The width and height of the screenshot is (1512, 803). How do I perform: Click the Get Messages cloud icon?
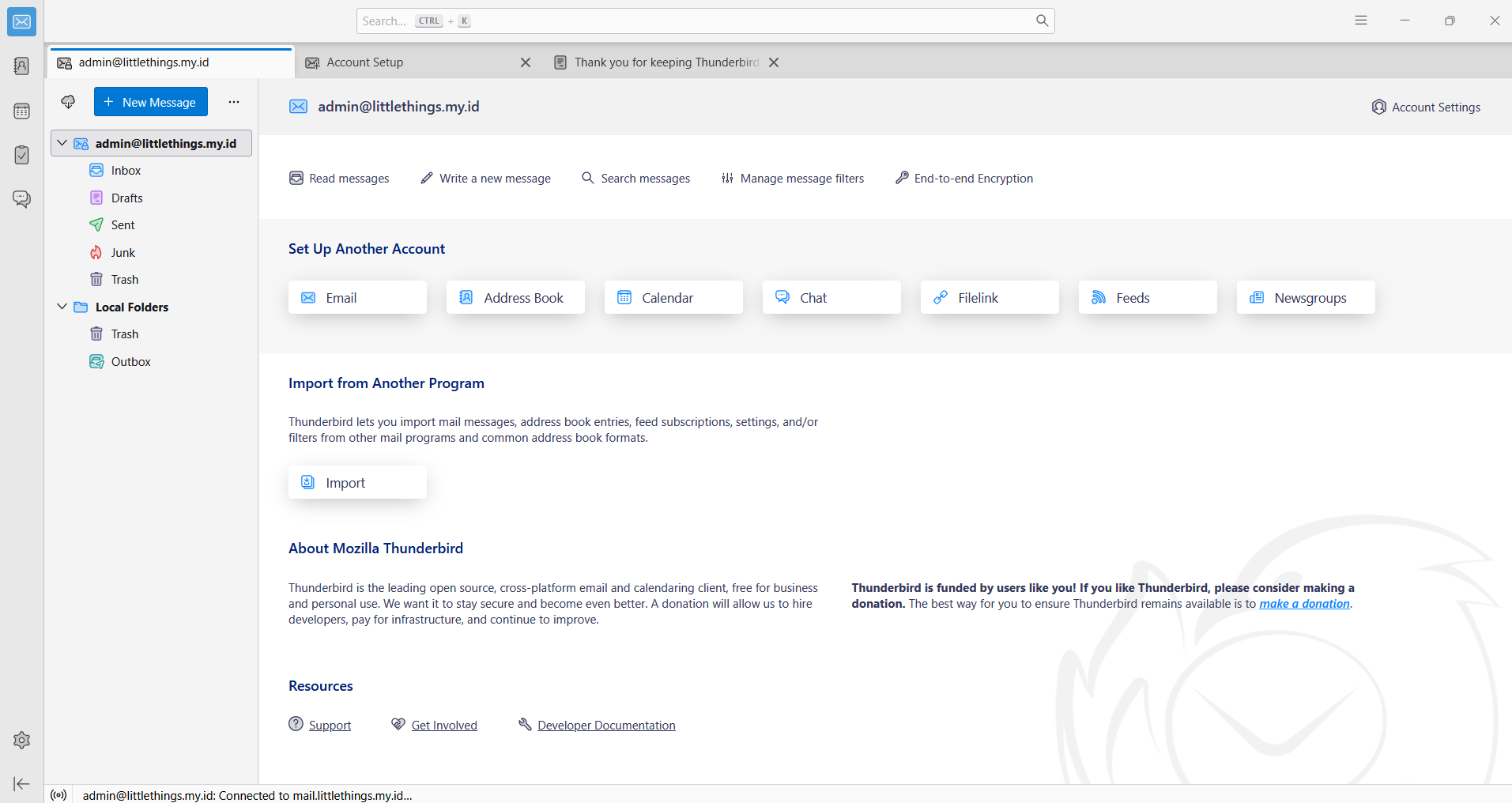[68, 102]
